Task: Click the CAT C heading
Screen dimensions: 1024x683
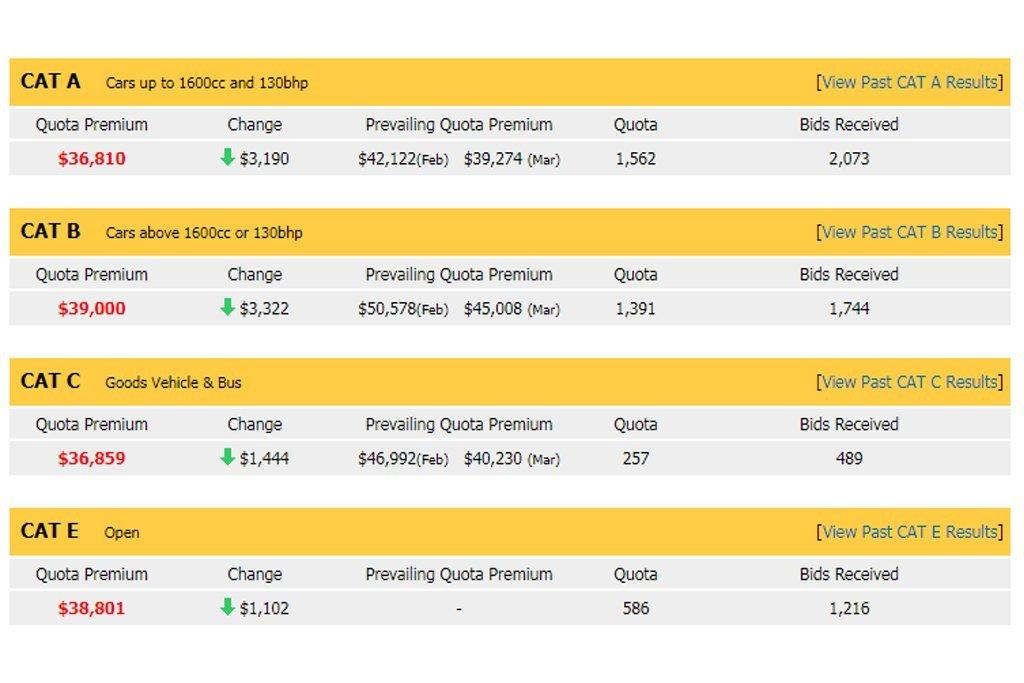Action: [50, 381]
